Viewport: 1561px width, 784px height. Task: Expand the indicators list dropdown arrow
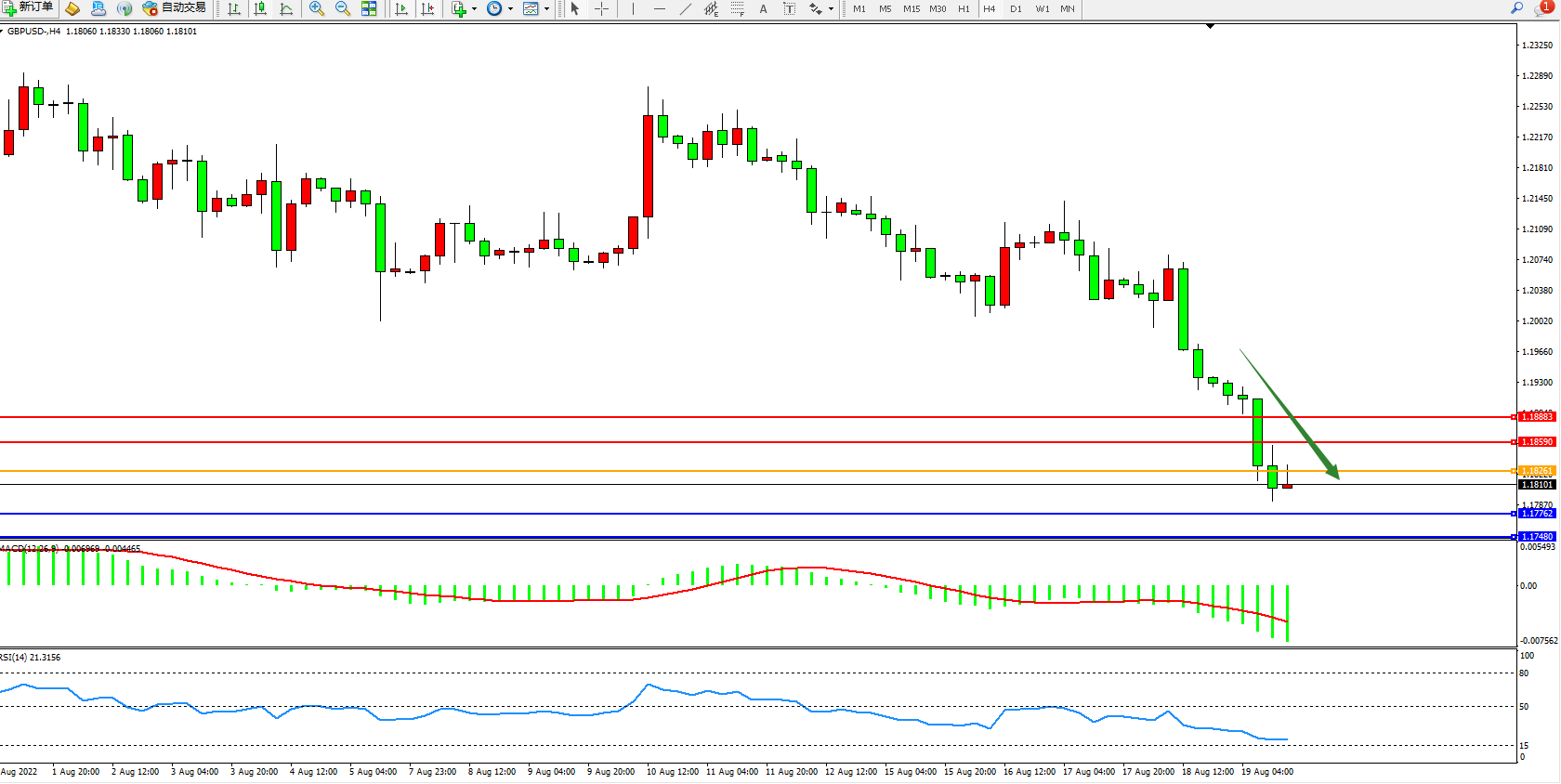point(474,9)
